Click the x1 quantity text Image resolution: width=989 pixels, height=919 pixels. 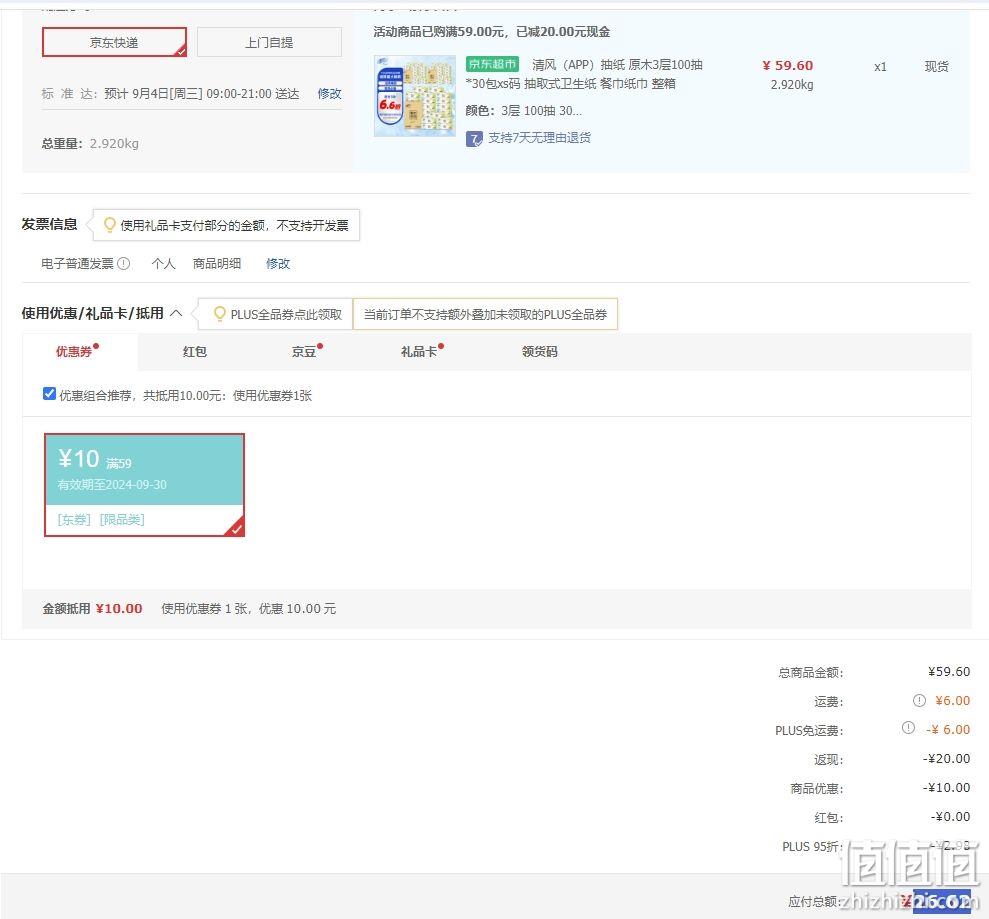coord(880,67)
